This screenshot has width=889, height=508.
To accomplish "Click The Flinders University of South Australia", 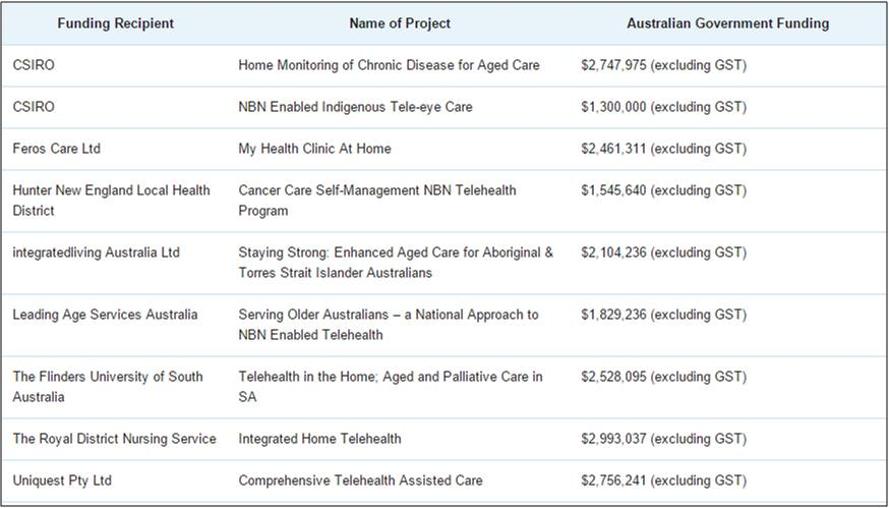I will click(108, 387).
